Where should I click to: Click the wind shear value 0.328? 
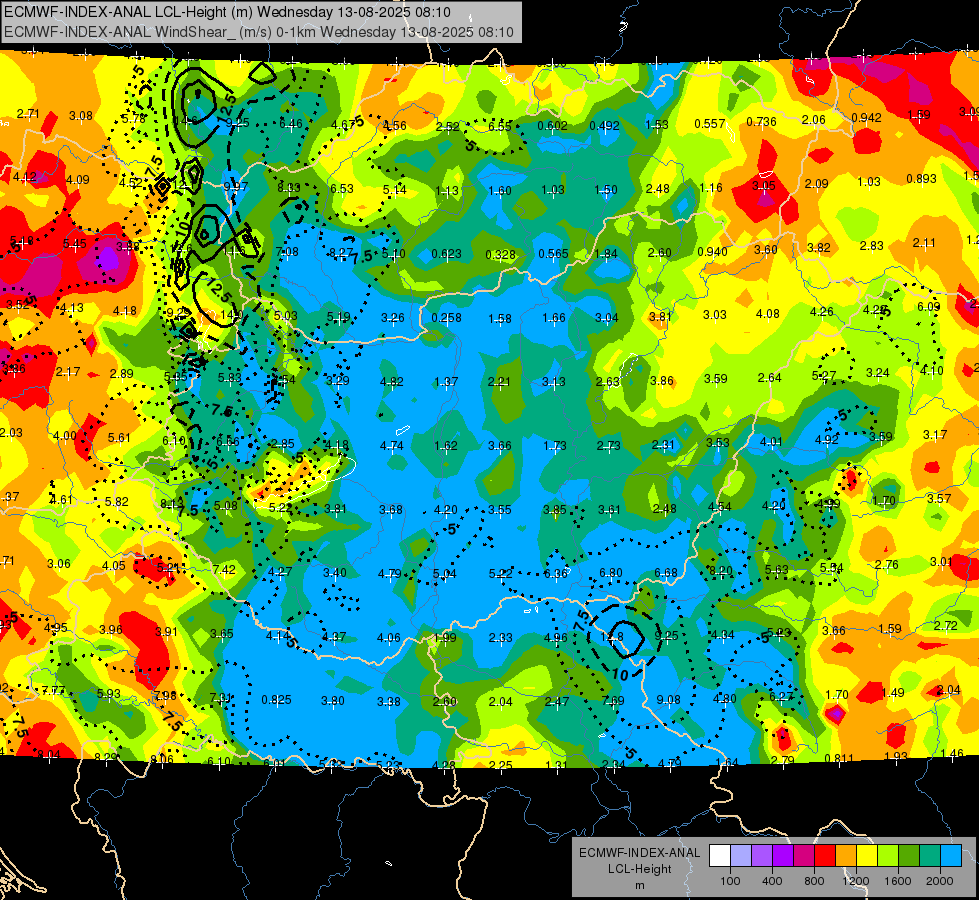point(501,254)
